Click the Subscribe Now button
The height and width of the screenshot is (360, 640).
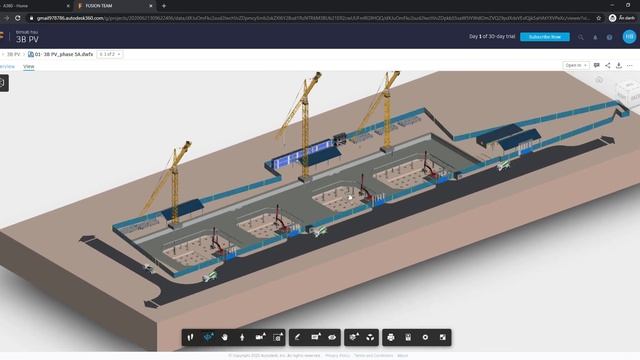pos(545,37)
